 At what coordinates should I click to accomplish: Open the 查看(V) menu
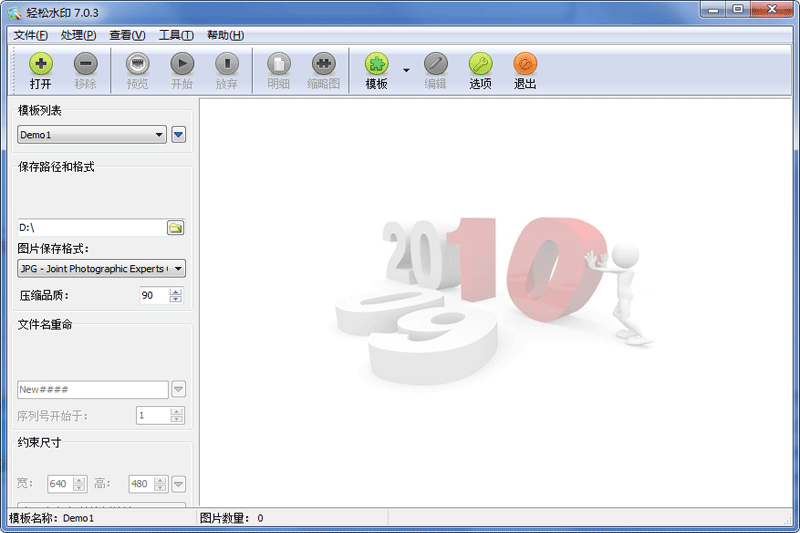(x=127, y=35)
